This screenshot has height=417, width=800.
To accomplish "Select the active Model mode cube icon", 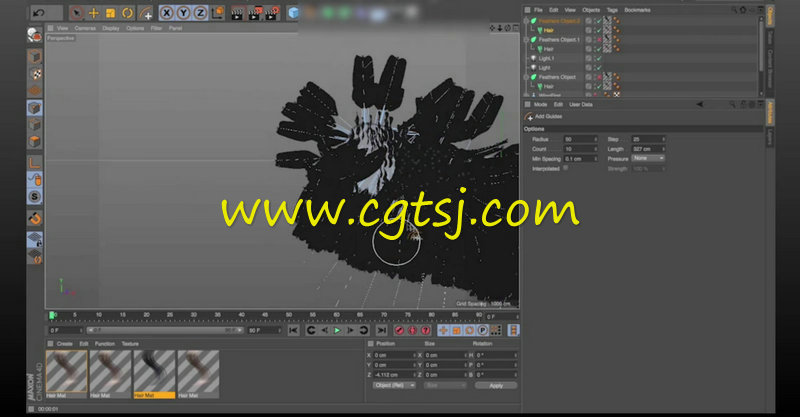I will coord(35,108).
